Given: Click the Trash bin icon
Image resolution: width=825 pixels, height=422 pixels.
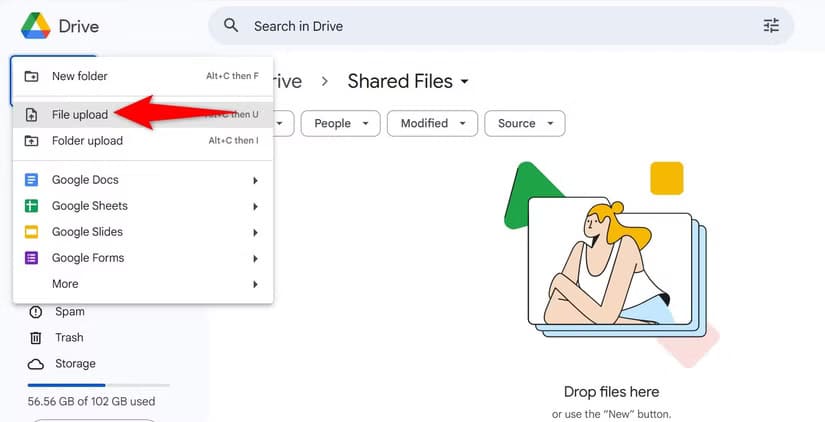Looking at the screenshot, I should tap(36, 338).
